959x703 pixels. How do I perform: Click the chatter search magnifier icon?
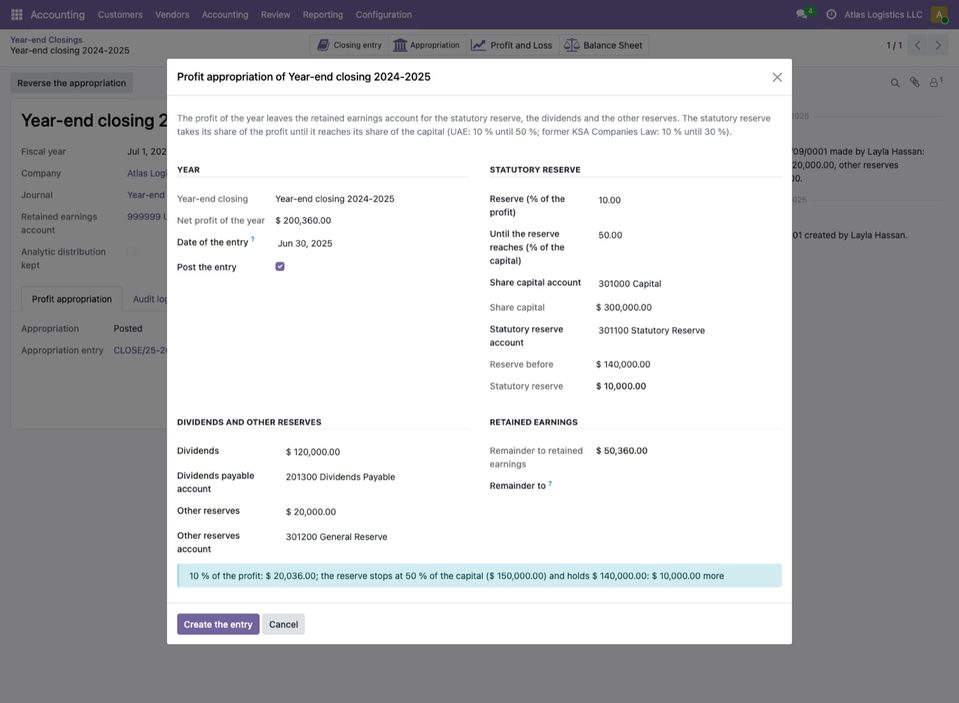pyautogui.click(x=895, y=83)
